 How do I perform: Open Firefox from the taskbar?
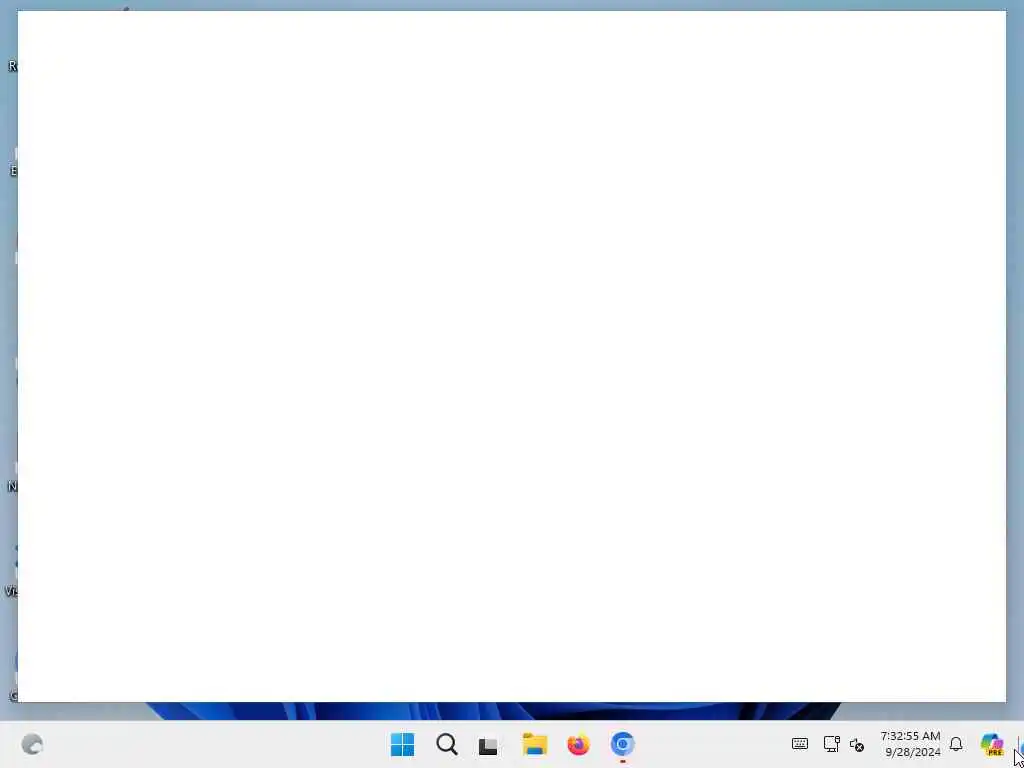point(578,744)
